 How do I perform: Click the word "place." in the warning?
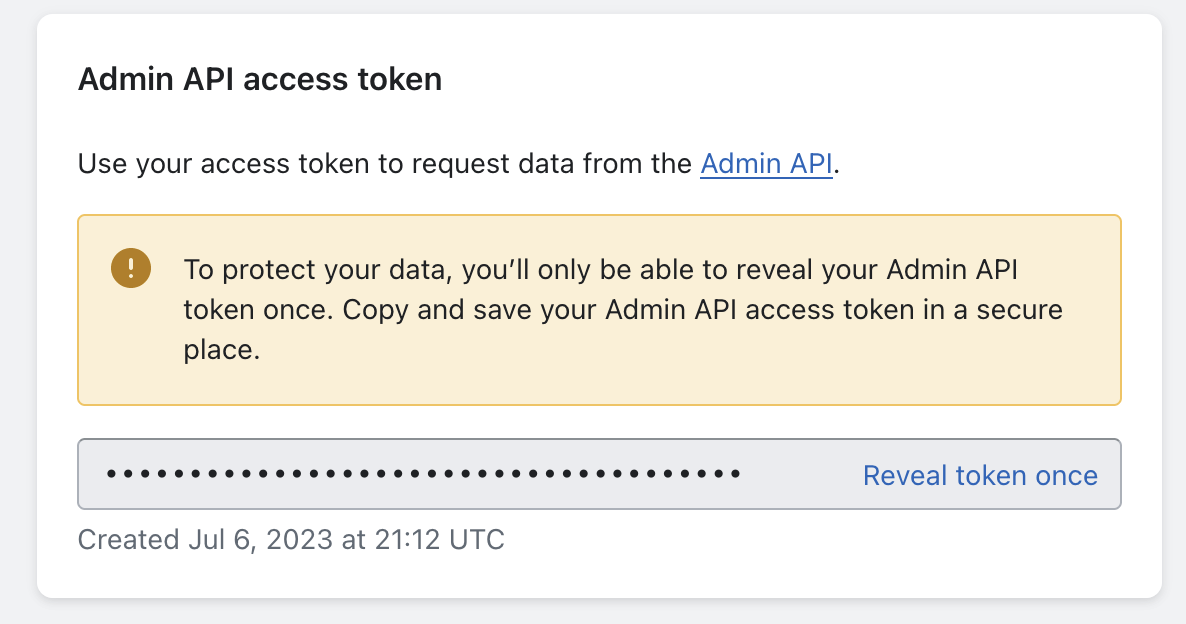point(222,351)
